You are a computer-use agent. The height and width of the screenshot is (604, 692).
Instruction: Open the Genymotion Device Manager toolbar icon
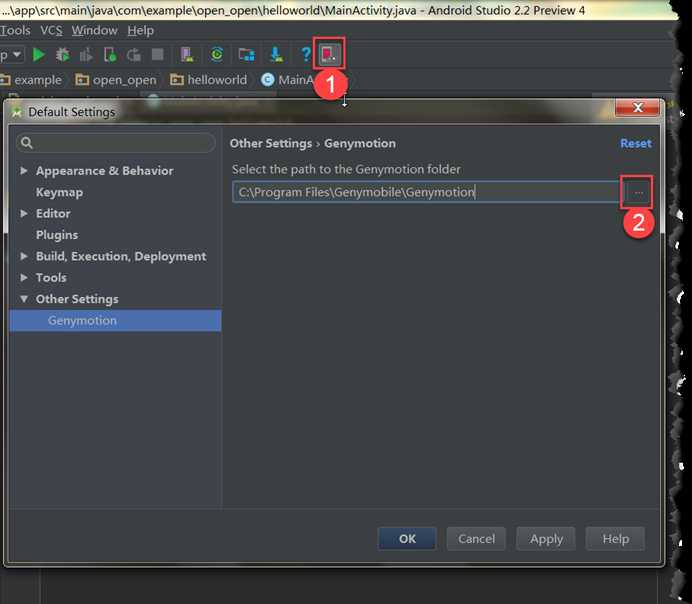click(329, 54)
